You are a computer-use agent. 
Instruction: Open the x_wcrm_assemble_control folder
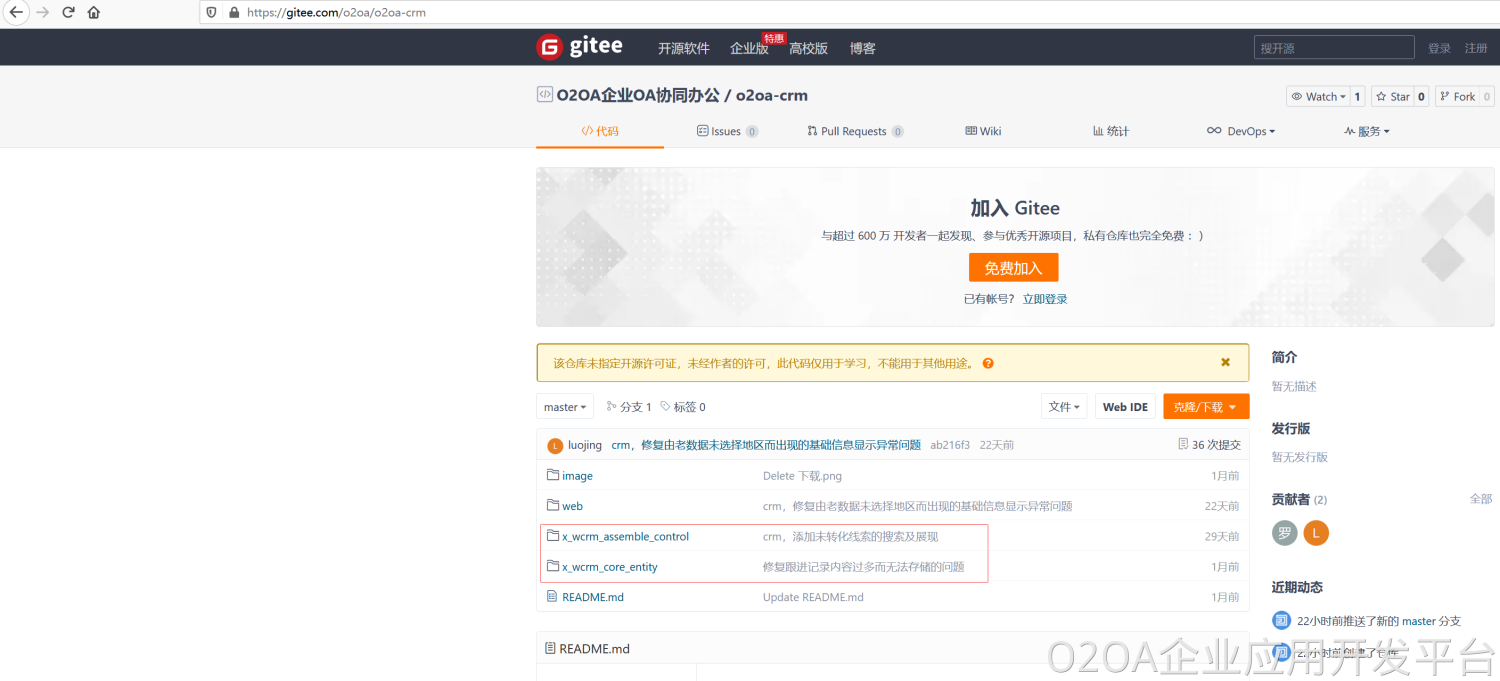click(x=625, y=537)
